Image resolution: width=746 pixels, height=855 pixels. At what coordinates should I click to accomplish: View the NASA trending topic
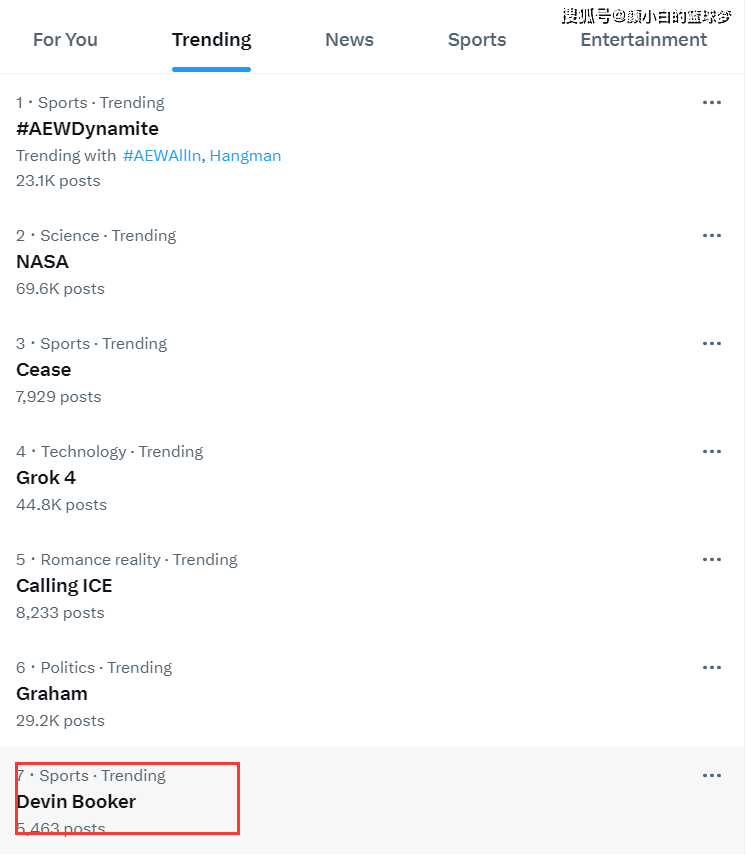pyautogui.click(x=43, y=262)
